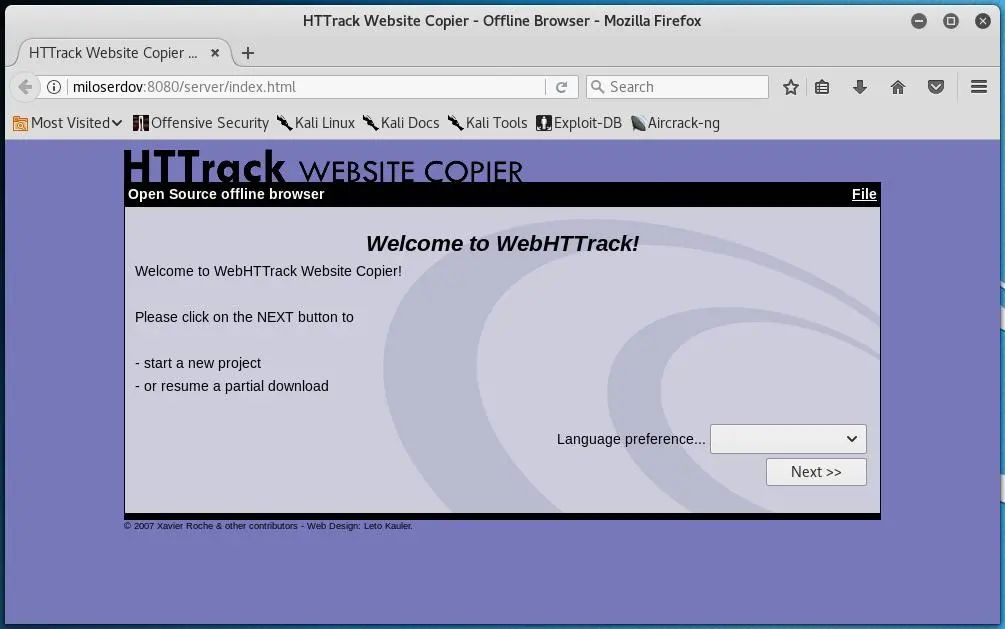Maximize the Firefox window

[951, 21]
